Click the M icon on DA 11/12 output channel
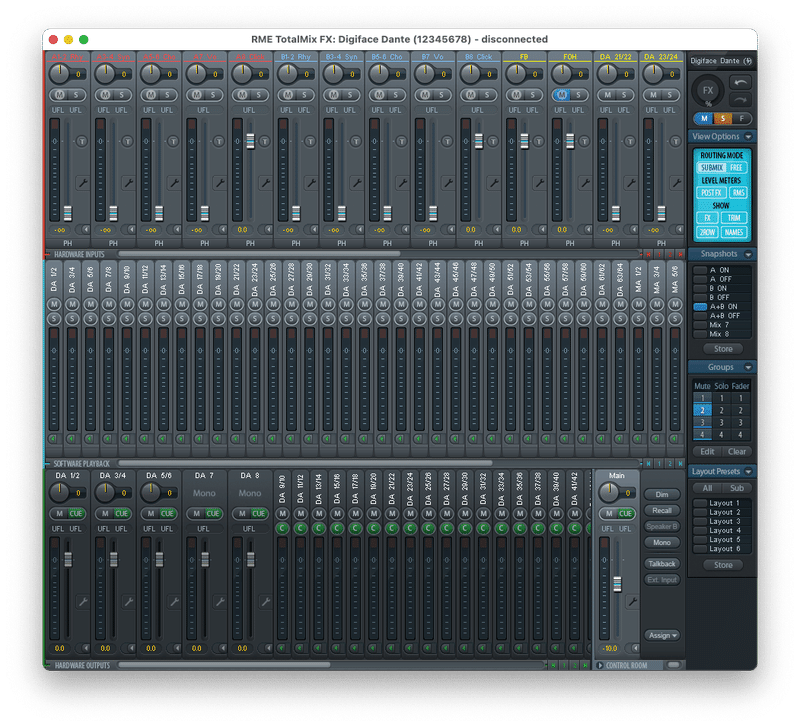Viewport: 800px width, 727px height. pyautogui.click(x=301, y=514)
